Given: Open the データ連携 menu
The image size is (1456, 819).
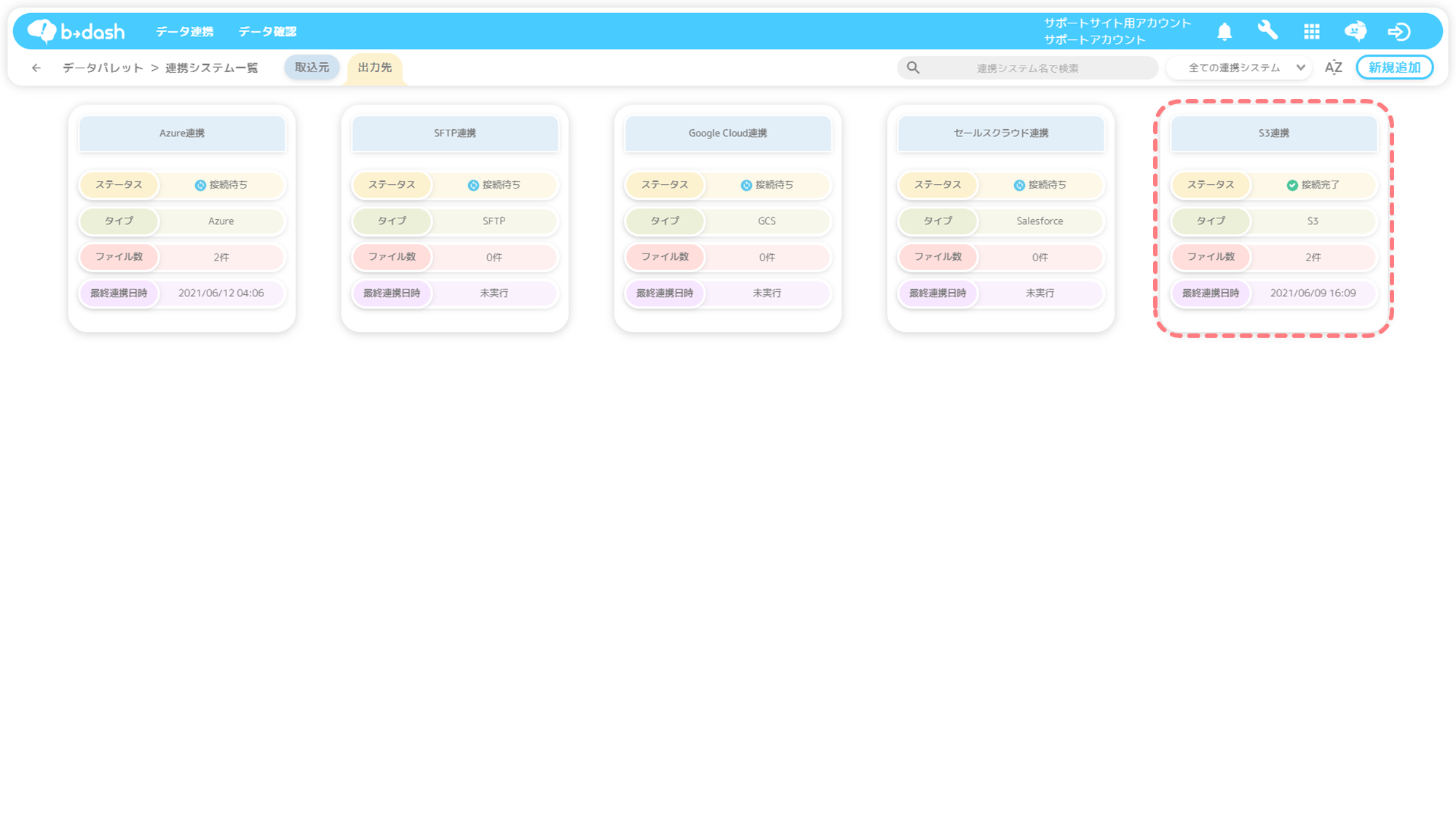Looking at the screenshot, I should [185, 31].
